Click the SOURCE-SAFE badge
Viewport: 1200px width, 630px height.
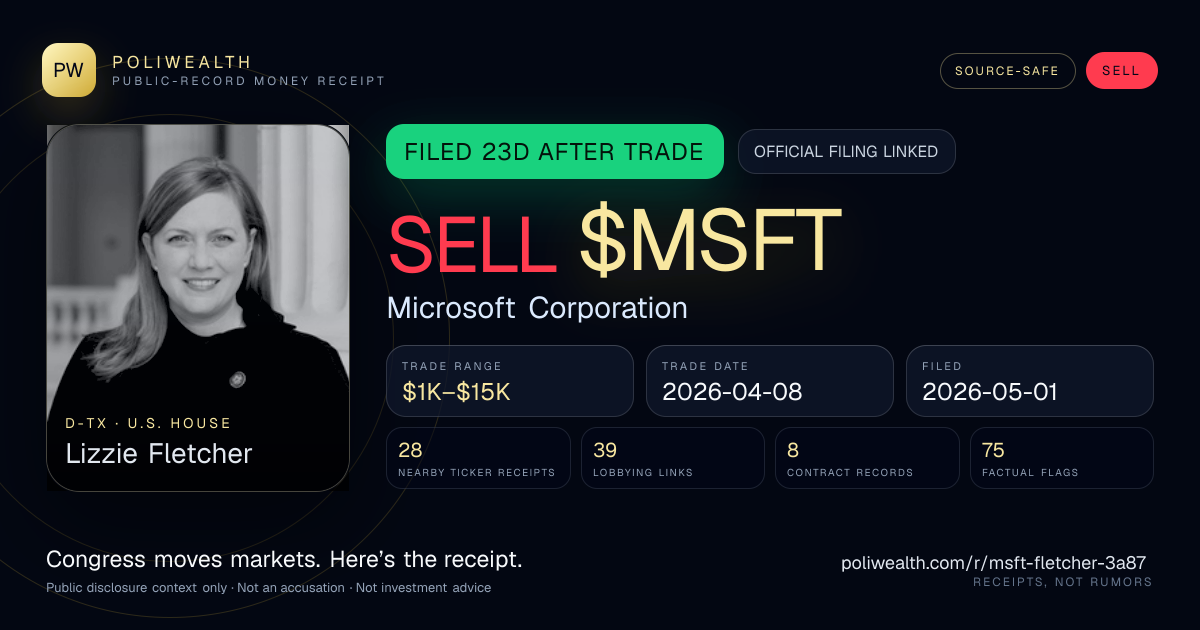click(x=1007, y=71)
